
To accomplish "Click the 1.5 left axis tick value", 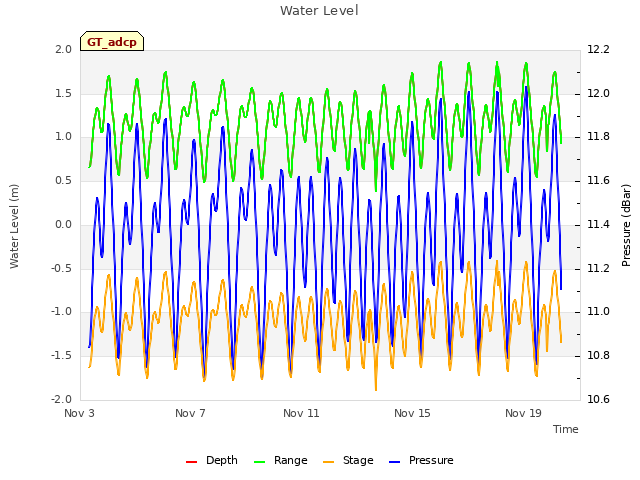I will tap(63, 93).
